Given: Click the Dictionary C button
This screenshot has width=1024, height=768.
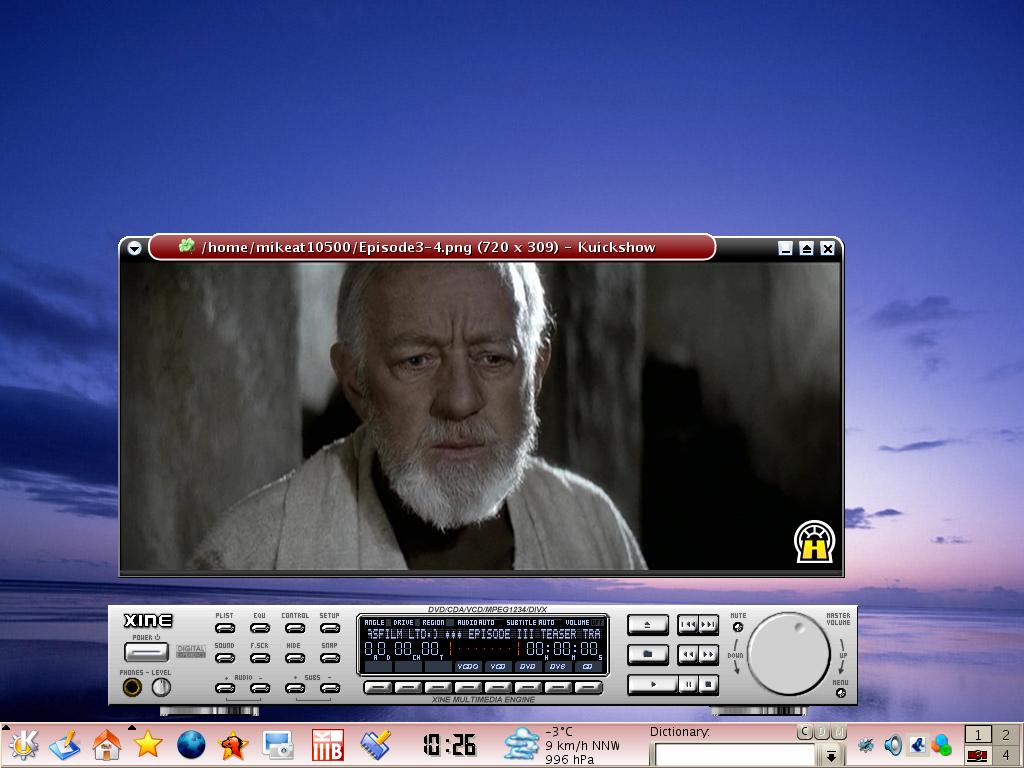Looking at the screenshot, I should coord(805,733).
